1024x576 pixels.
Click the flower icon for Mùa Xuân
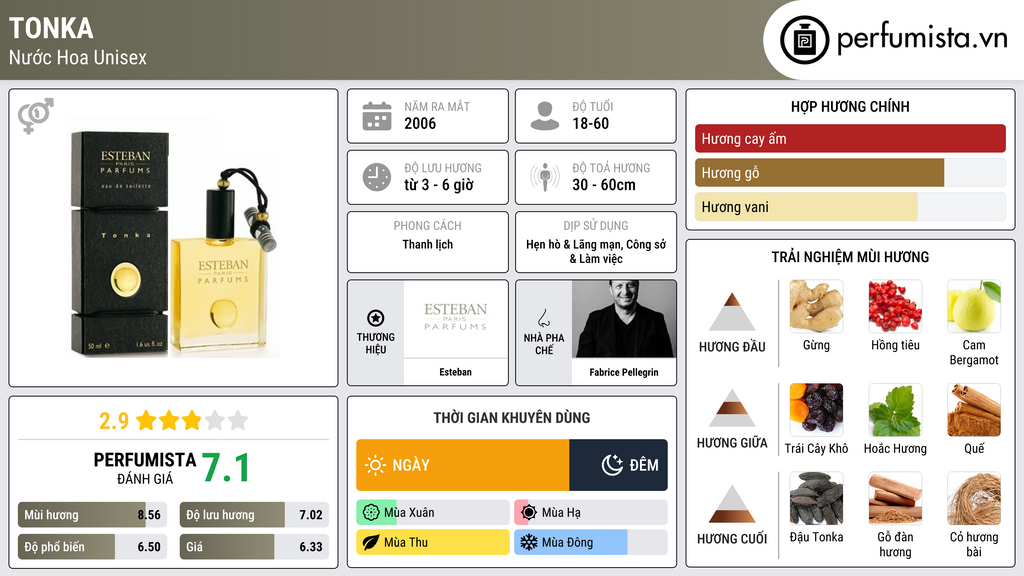(370, 513)
